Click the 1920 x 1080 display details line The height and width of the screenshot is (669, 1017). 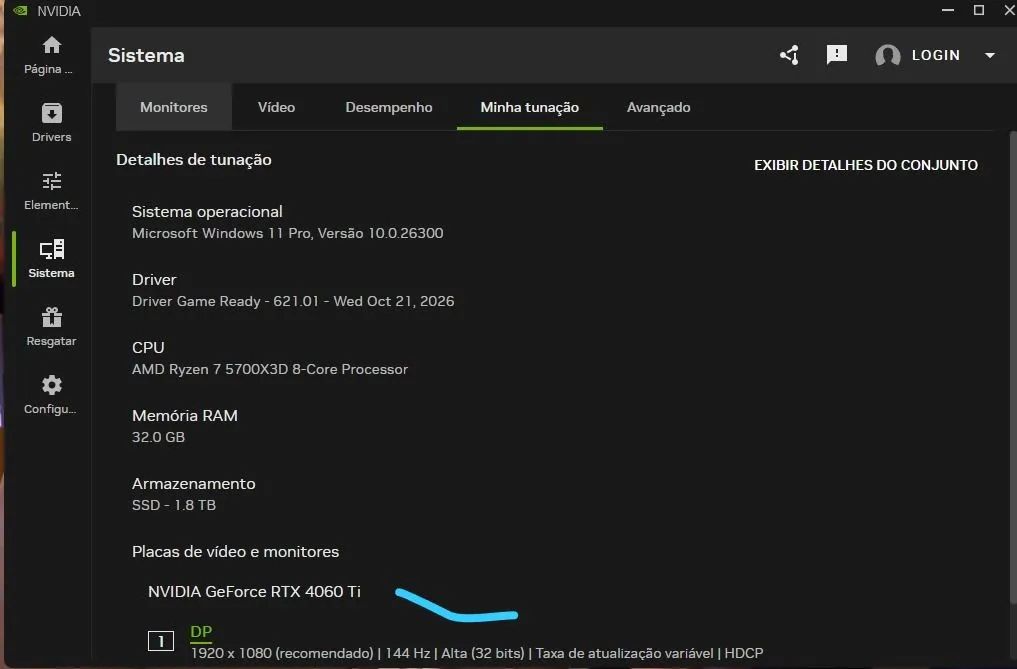(x=477, y=653)
